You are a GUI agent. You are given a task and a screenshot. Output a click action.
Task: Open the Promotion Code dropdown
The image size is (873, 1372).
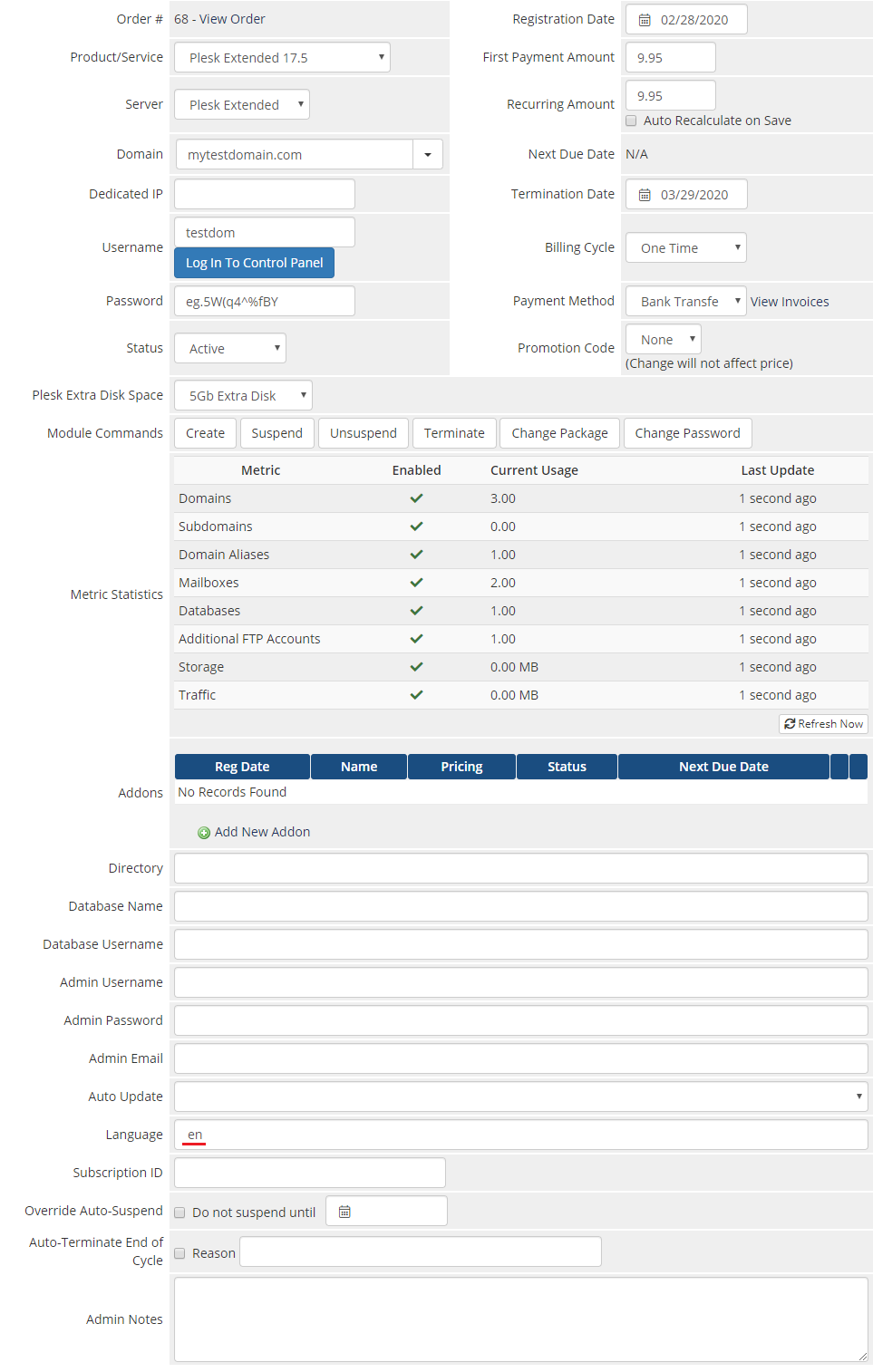coord(664,339)
